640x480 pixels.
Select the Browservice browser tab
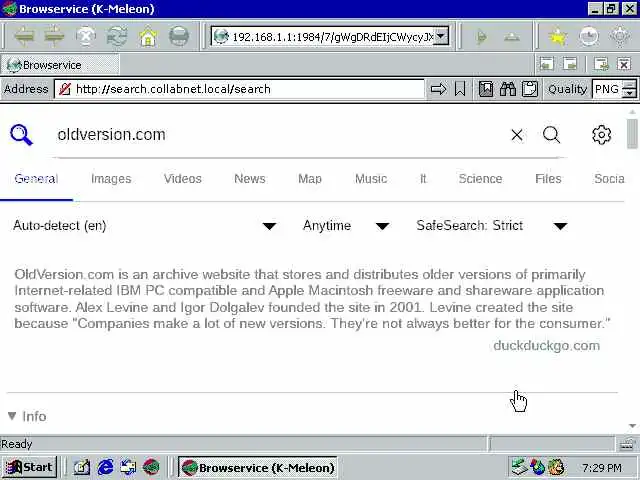click(x=60, y=65)
